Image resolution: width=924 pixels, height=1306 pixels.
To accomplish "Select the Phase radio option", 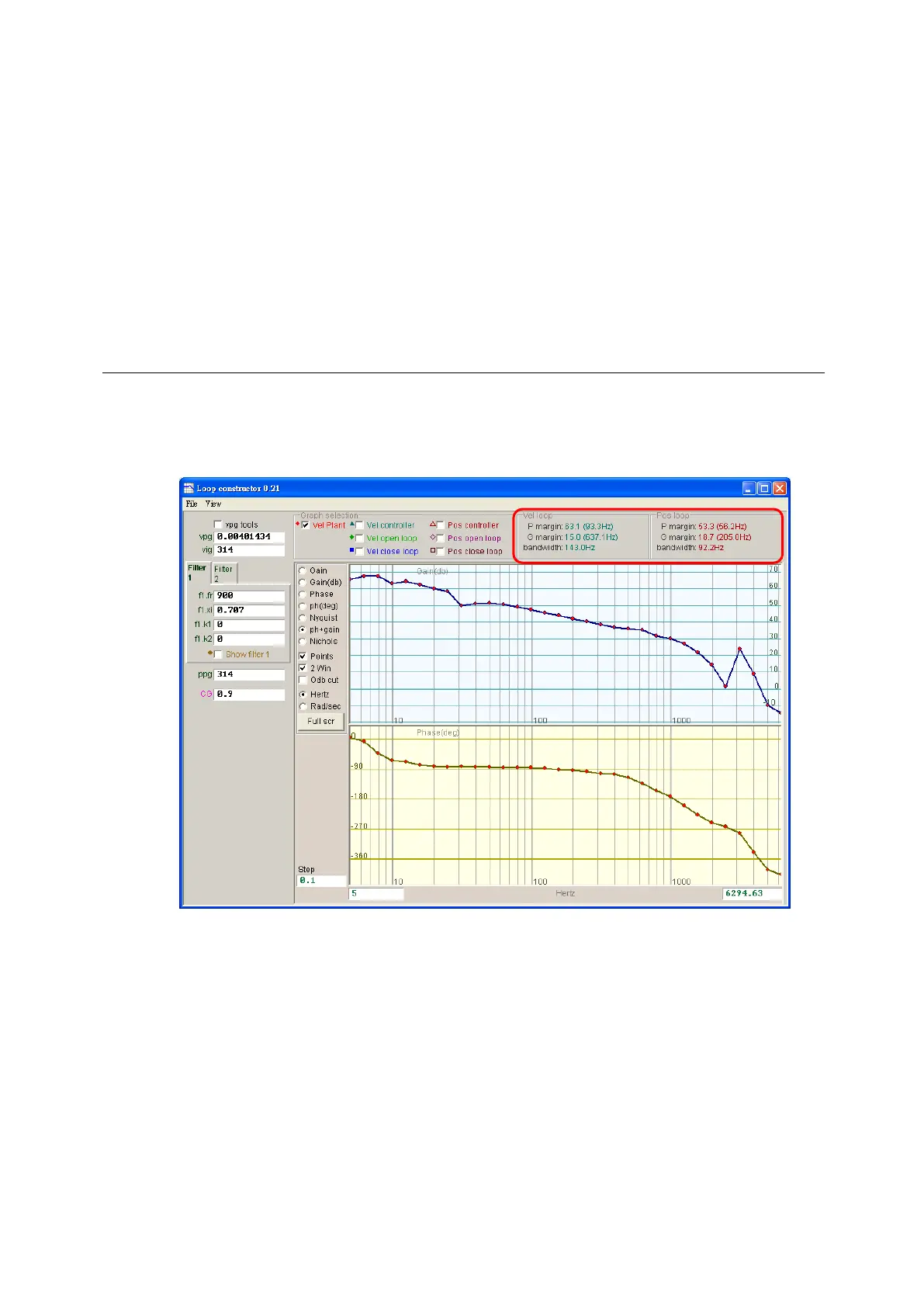I will click(x=303, y=594).
